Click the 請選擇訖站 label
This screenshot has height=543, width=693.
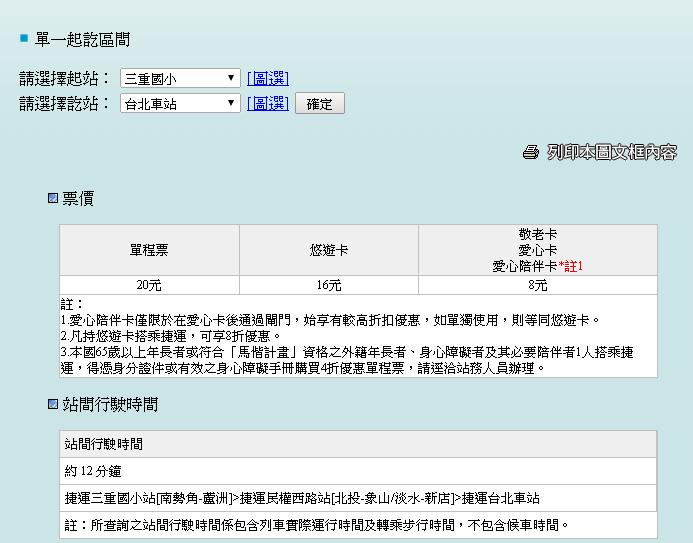pos(64,103)
